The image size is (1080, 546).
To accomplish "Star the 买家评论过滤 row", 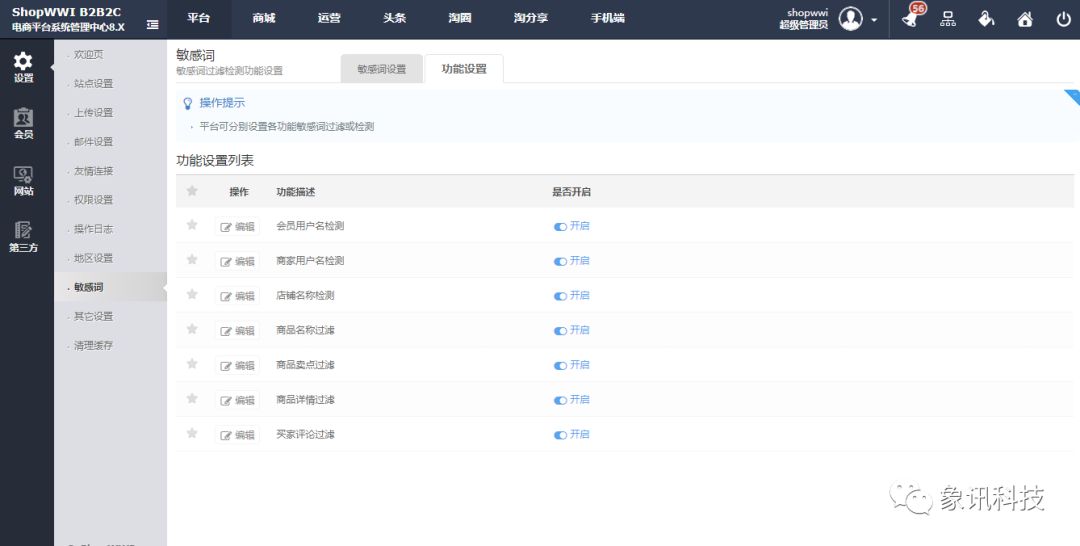I will [x=192, y=433].
